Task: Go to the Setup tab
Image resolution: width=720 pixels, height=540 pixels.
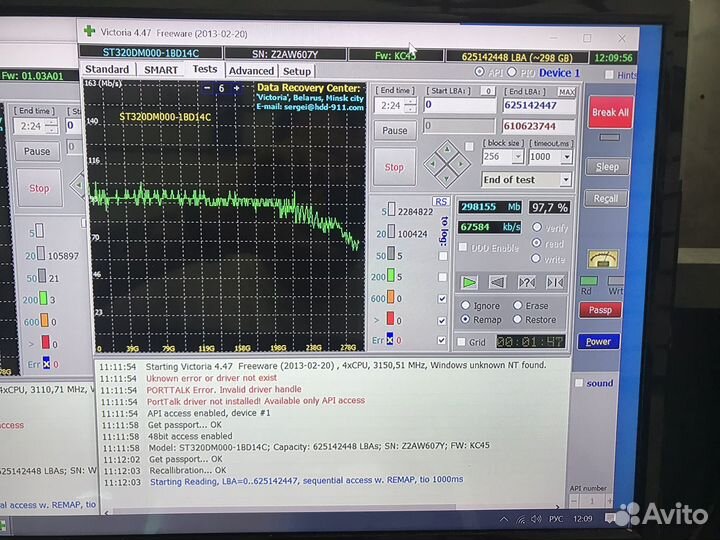Action: click(297, 72)
